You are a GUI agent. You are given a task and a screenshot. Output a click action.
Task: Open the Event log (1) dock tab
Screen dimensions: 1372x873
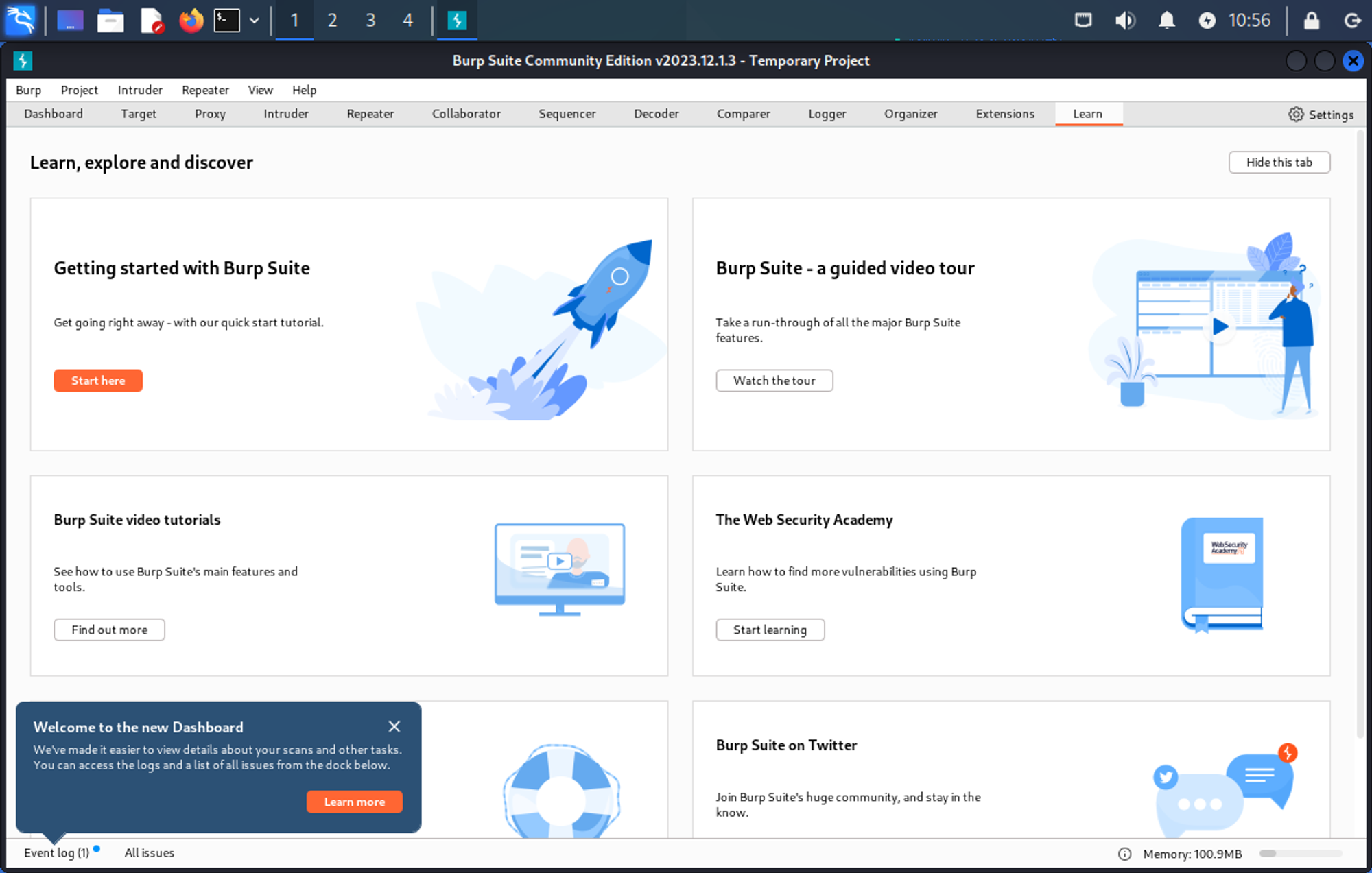(x=57, y=853)
